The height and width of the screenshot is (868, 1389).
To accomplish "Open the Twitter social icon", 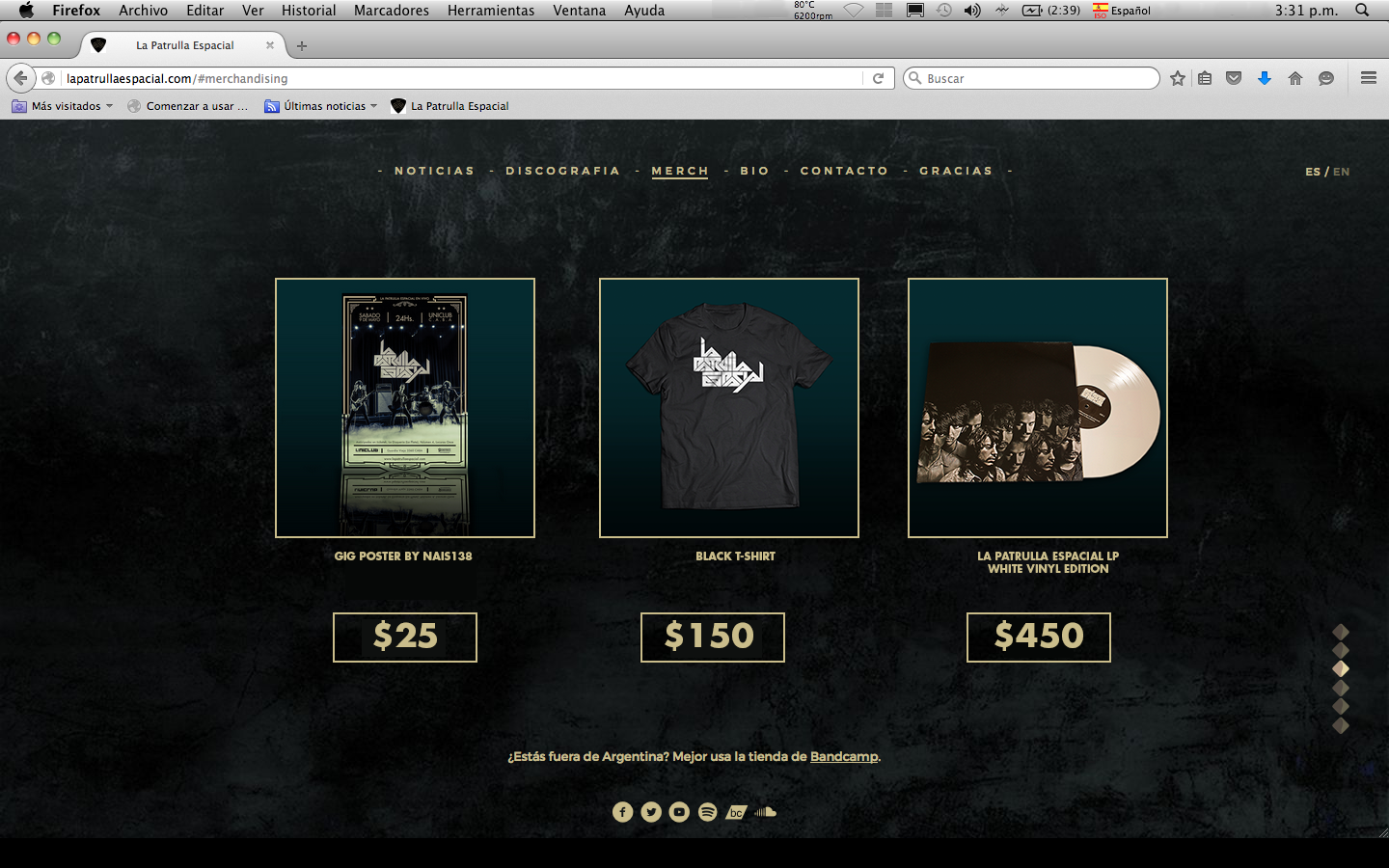I will point(651,812).
